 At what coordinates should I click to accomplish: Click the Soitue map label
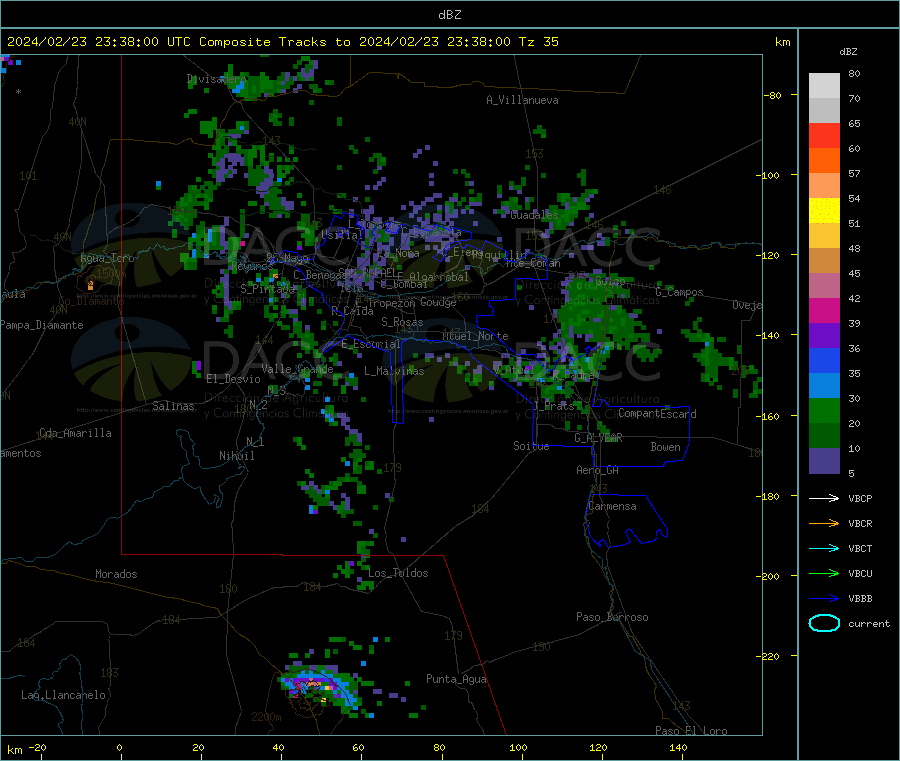pos(531,446)
